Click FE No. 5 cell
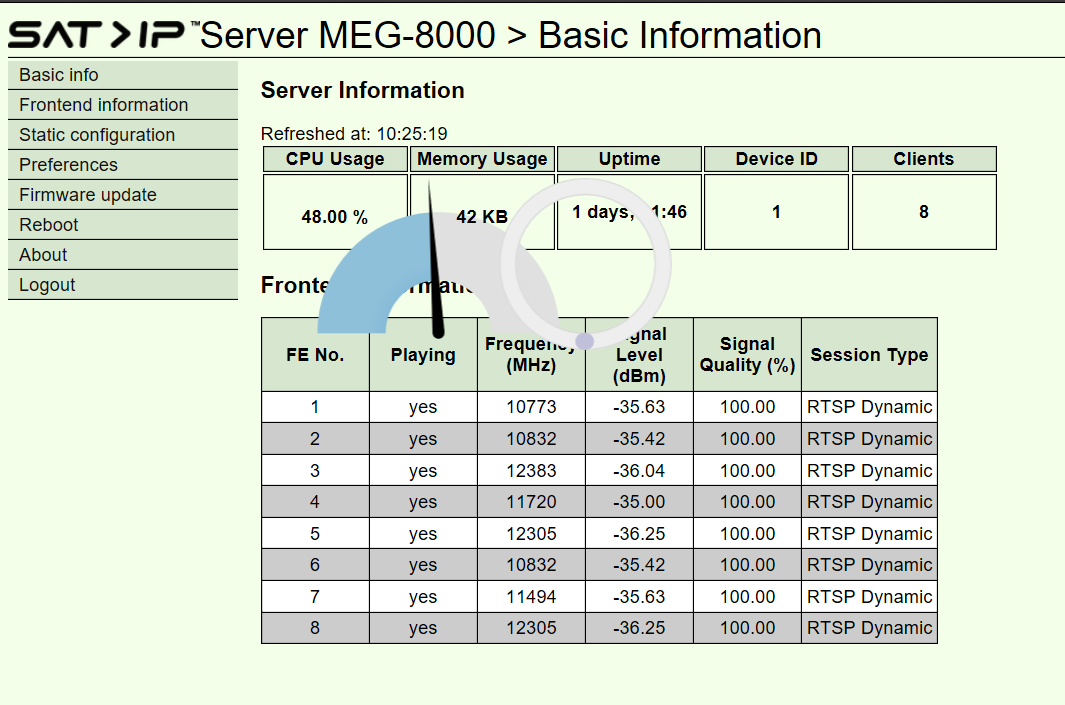 coord(315,534)
